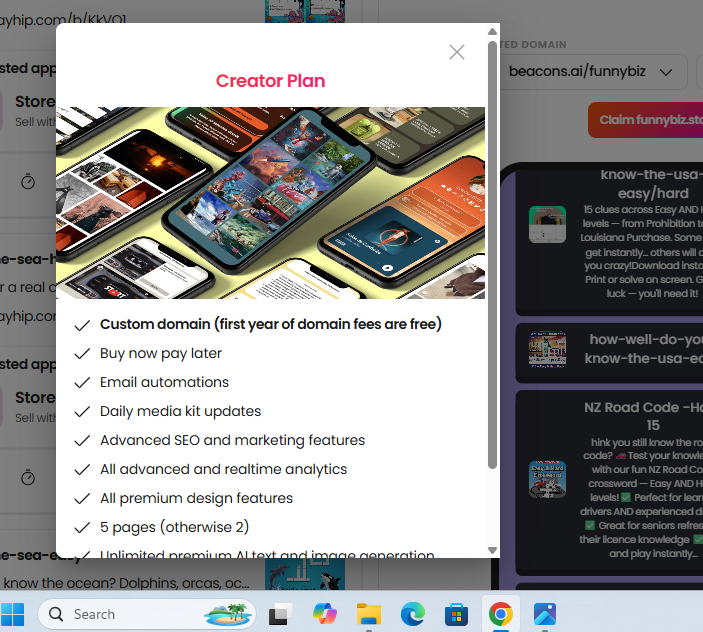The image size is (703, 632).
Task: Open how-well-do-you-know-the-usa product title
Action: [x=644, y=349]
